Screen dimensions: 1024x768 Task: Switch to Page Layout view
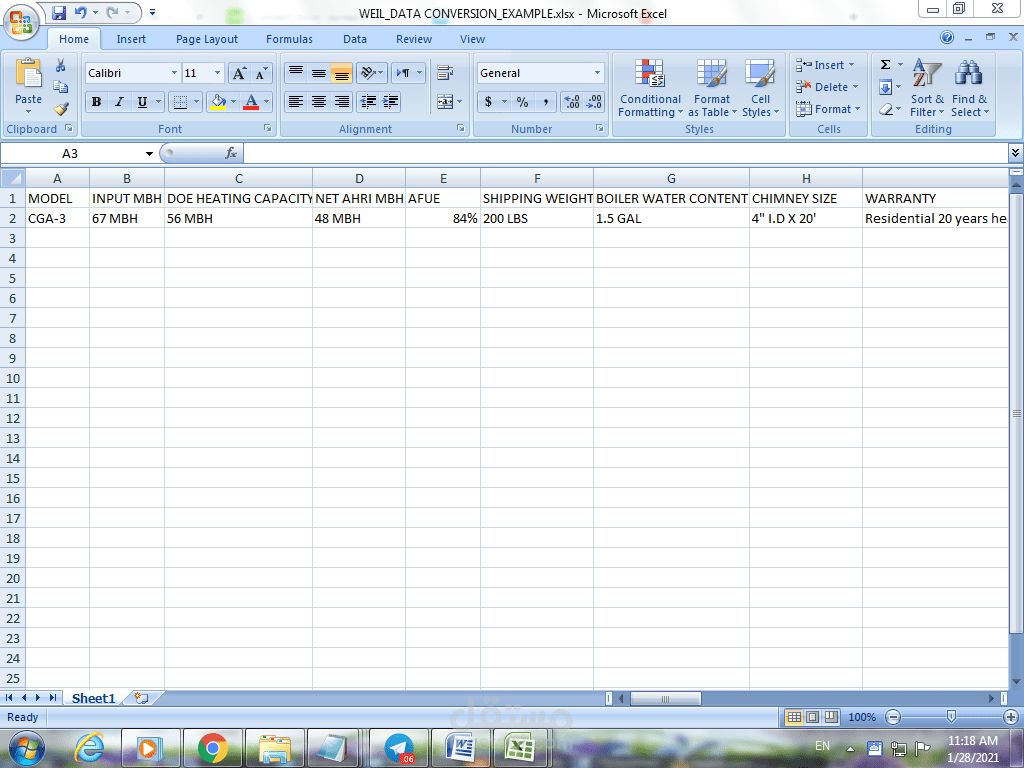pyautogui.click(x=812, y=717)
